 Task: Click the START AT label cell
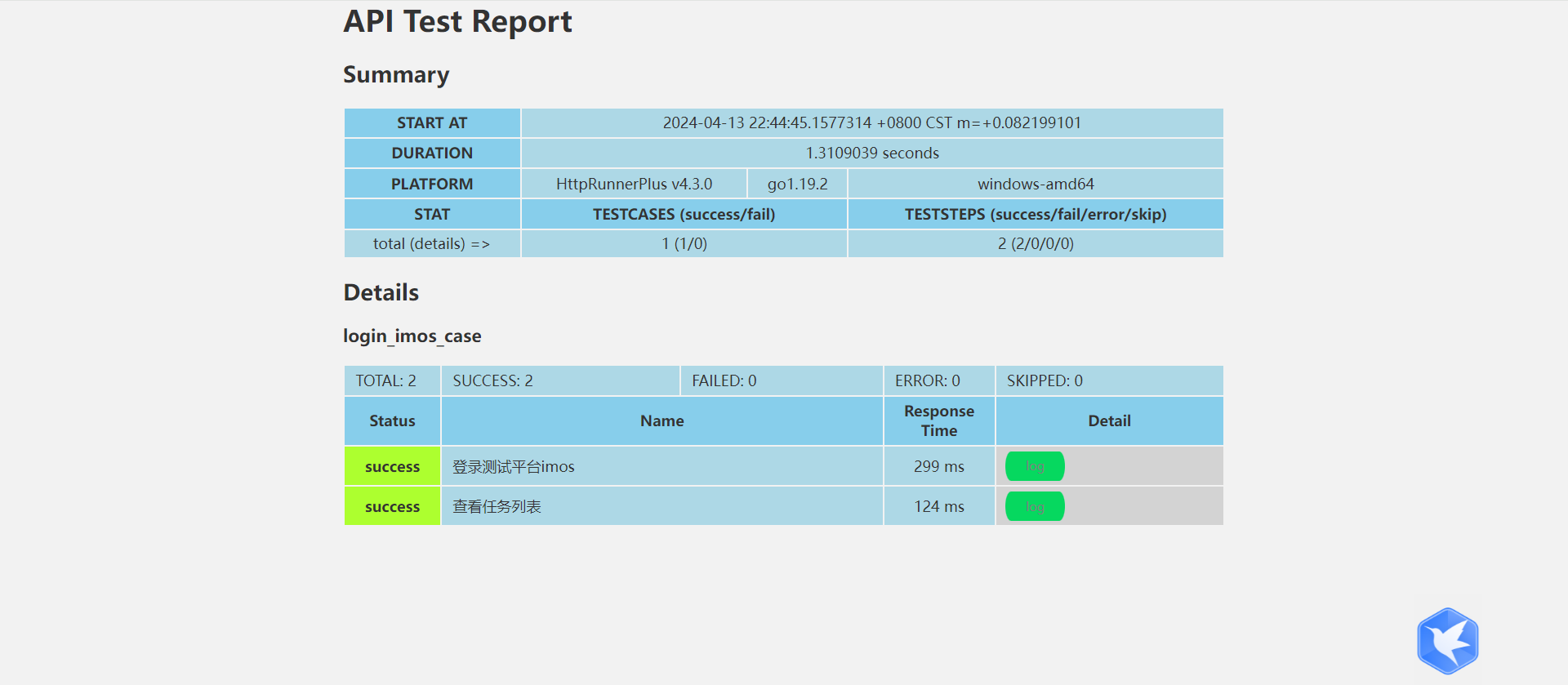coord(432,122)
